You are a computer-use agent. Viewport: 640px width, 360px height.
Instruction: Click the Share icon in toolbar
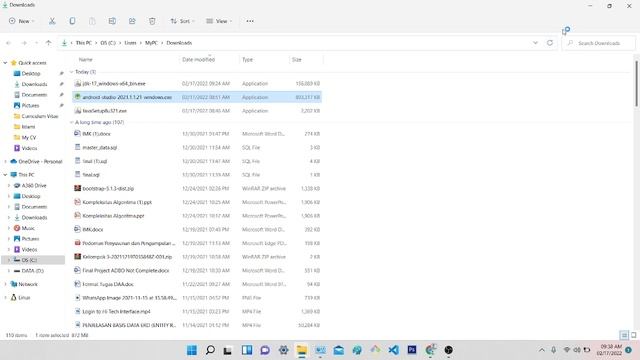[x=132, y=21]
